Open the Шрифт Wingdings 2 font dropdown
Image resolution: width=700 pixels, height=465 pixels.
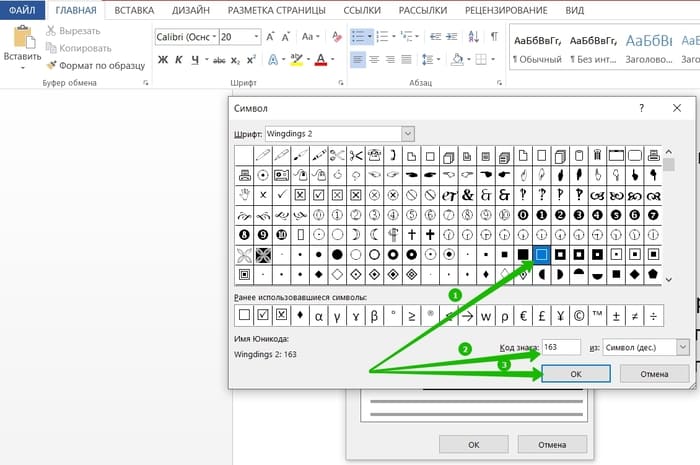pyautogui.click(x=408, y=133)
